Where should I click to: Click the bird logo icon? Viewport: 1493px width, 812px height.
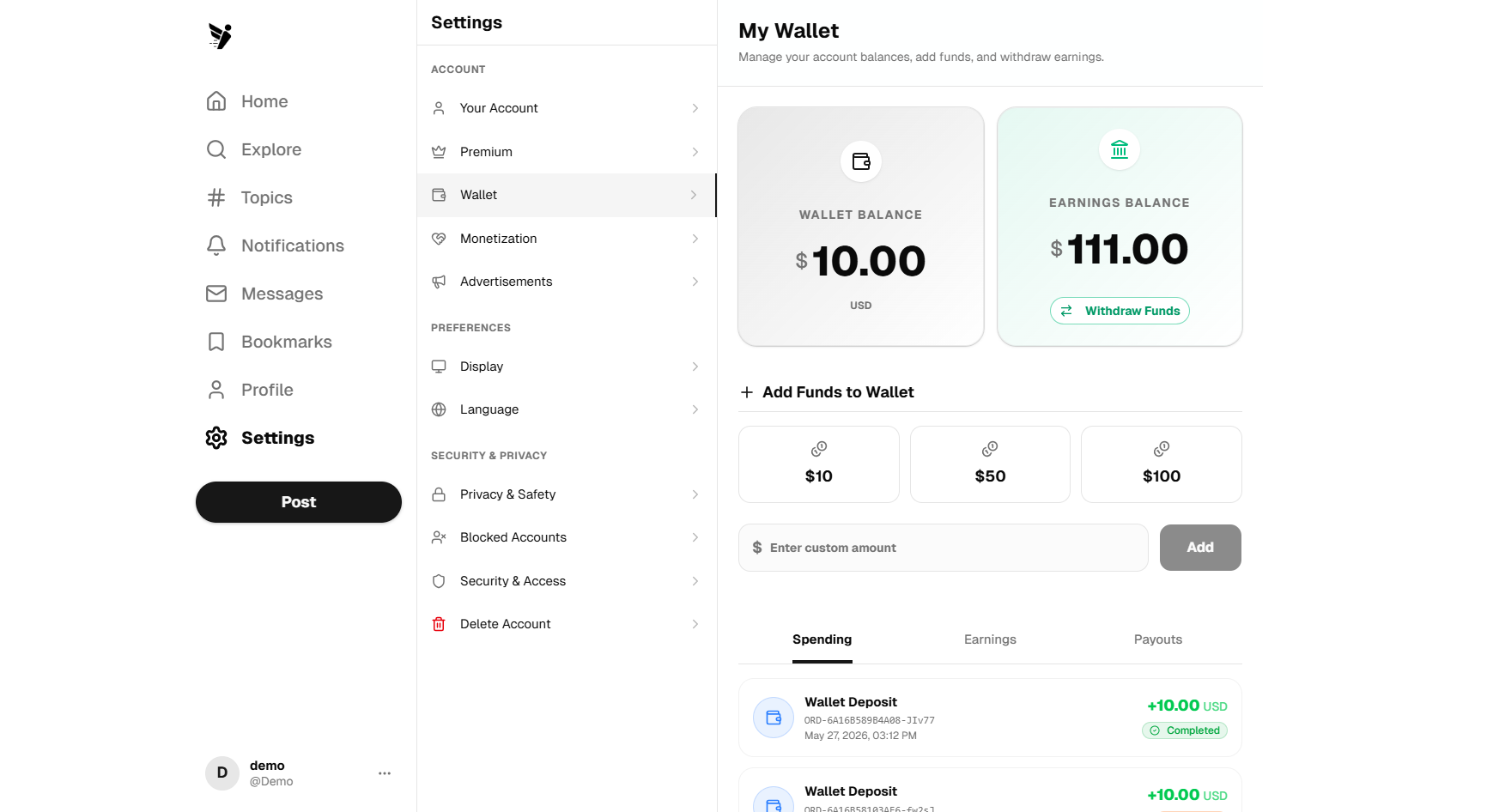click(x=221, y=36)
